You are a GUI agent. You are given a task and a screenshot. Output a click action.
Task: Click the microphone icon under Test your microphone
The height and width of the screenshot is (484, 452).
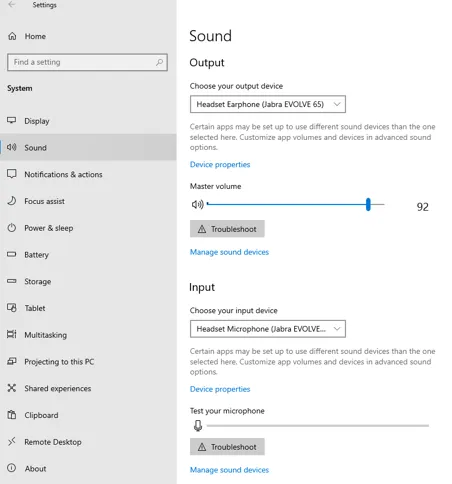[198, 425]
